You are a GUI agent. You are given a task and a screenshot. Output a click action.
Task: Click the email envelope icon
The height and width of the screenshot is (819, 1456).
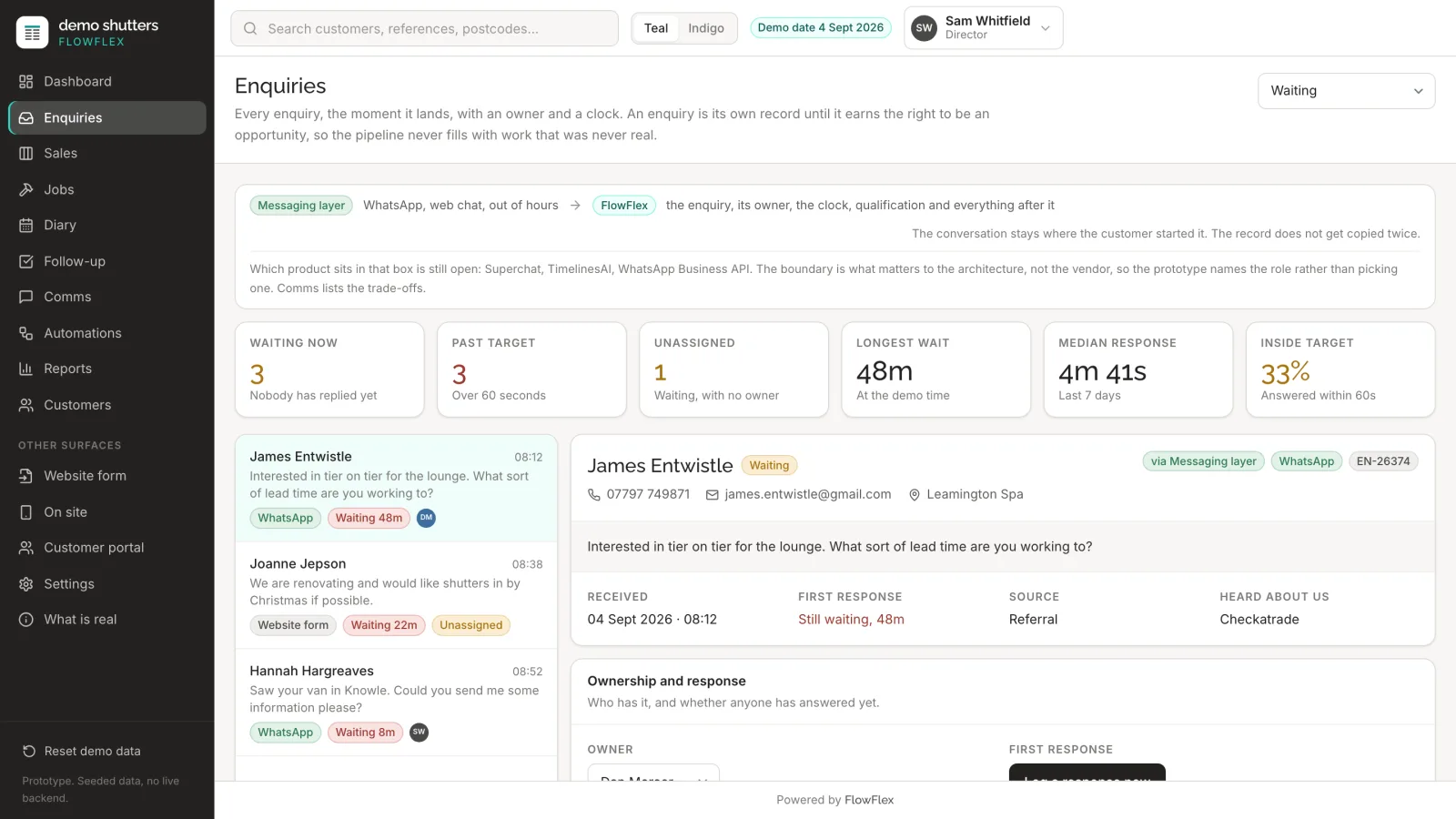coord(713,495)
